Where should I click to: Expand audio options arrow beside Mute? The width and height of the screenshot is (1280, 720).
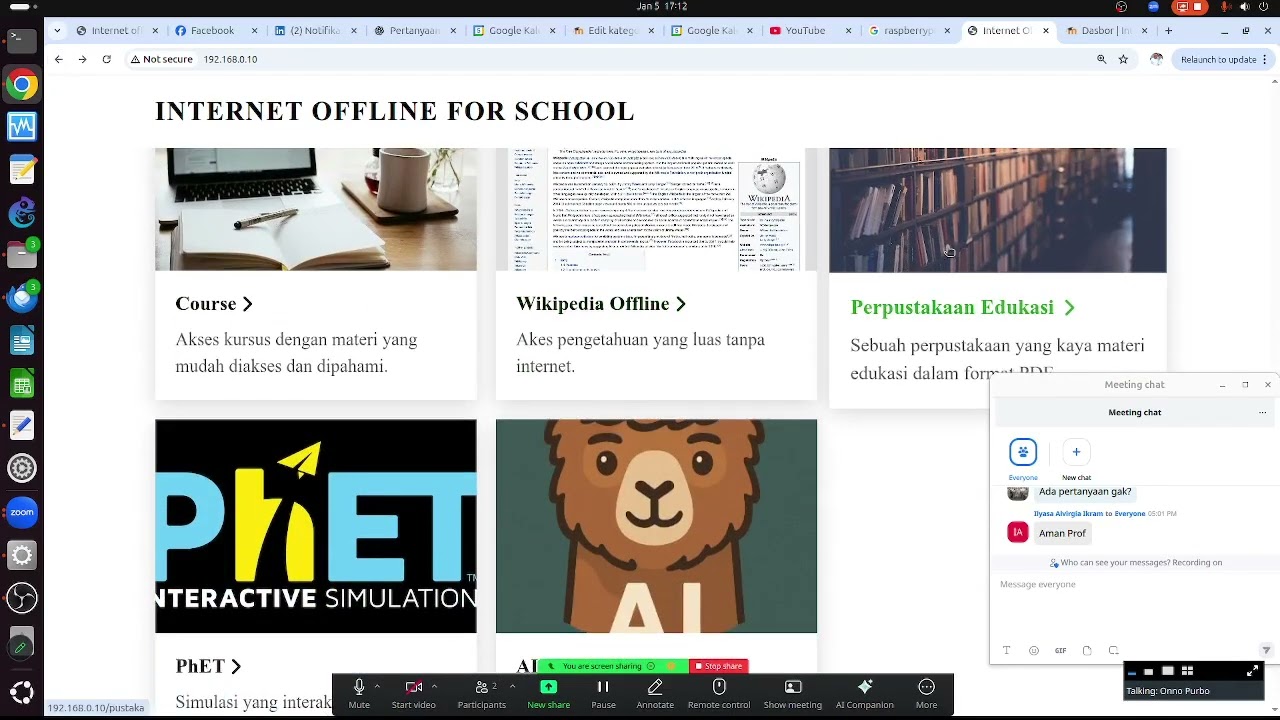pyautogui.click(x=377, y=686)
